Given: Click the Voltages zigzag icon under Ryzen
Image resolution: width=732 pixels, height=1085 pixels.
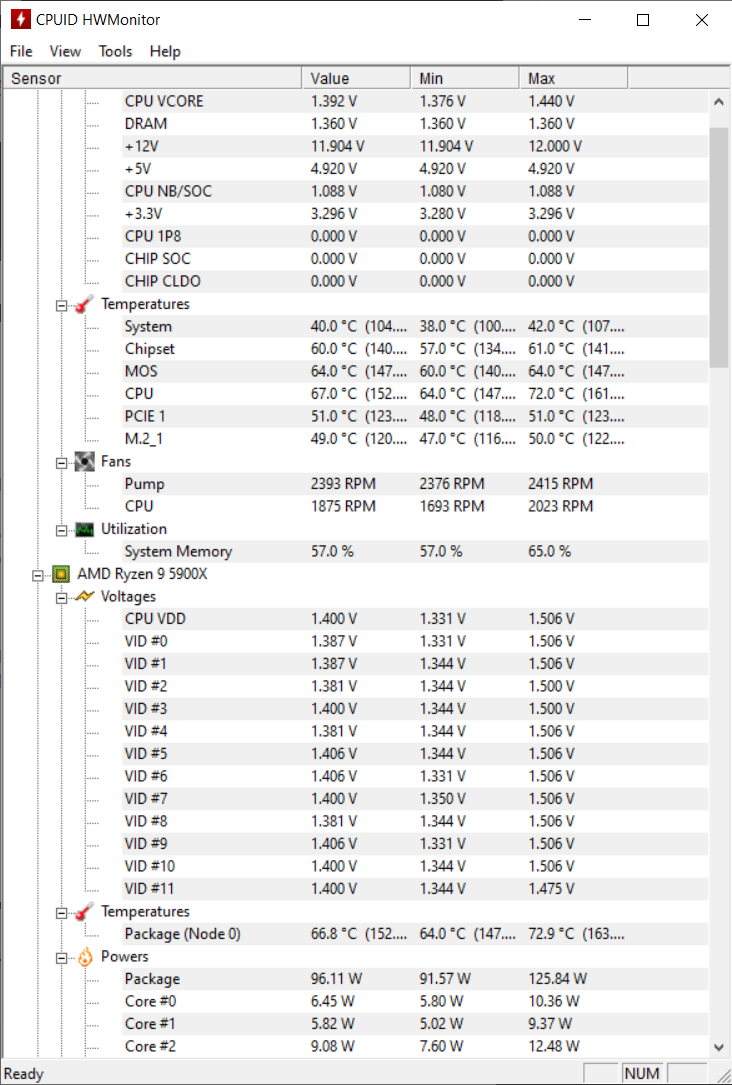Looking at the screenshot, I should 84,596.
